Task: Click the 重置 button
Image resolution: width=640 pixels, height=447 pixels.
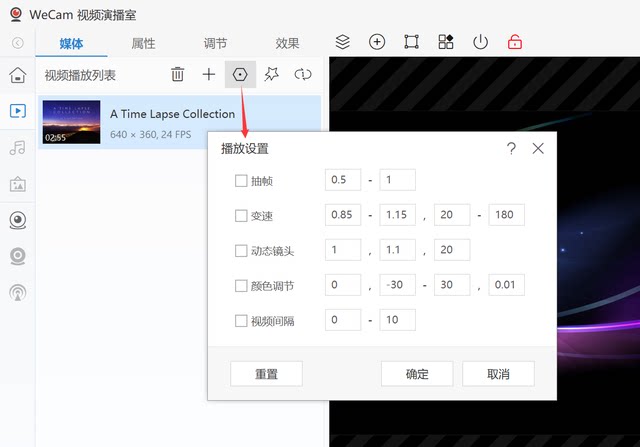Action: pyautogui.click(x=266, y=374)
